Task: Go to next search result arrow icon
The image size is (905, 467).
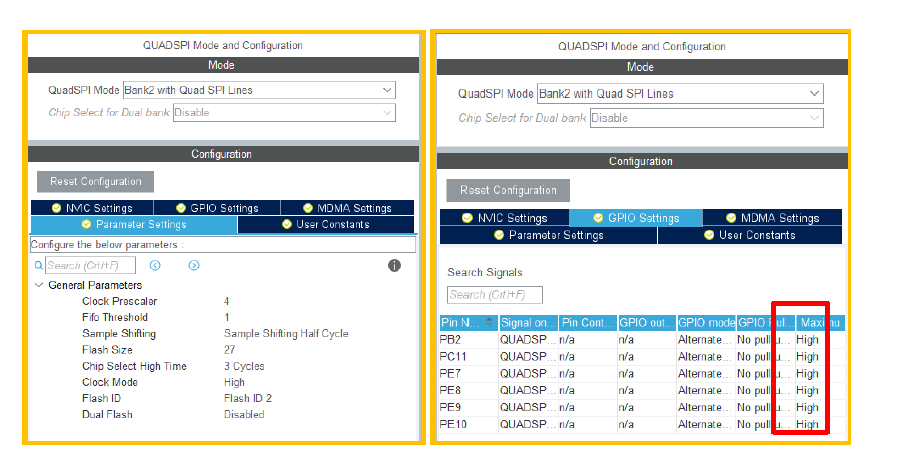Action: [194, 265]
